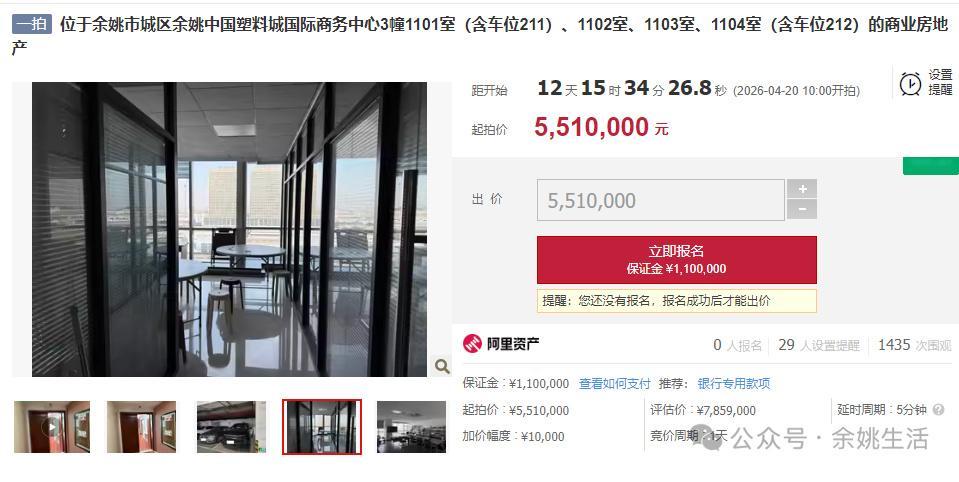The height and width of the screenshot is (482, 959).
Task: Click the 设置提醒 text label
Action: click(x=940, y=83)
